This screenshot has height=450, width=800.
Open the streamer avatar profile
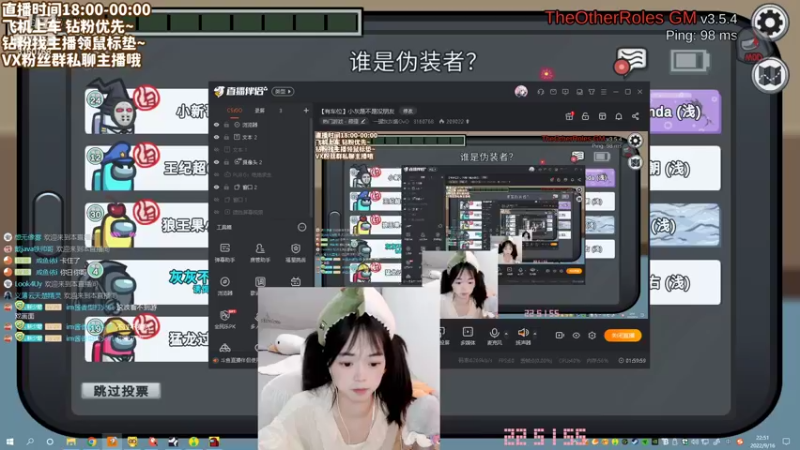coord(521,91)
